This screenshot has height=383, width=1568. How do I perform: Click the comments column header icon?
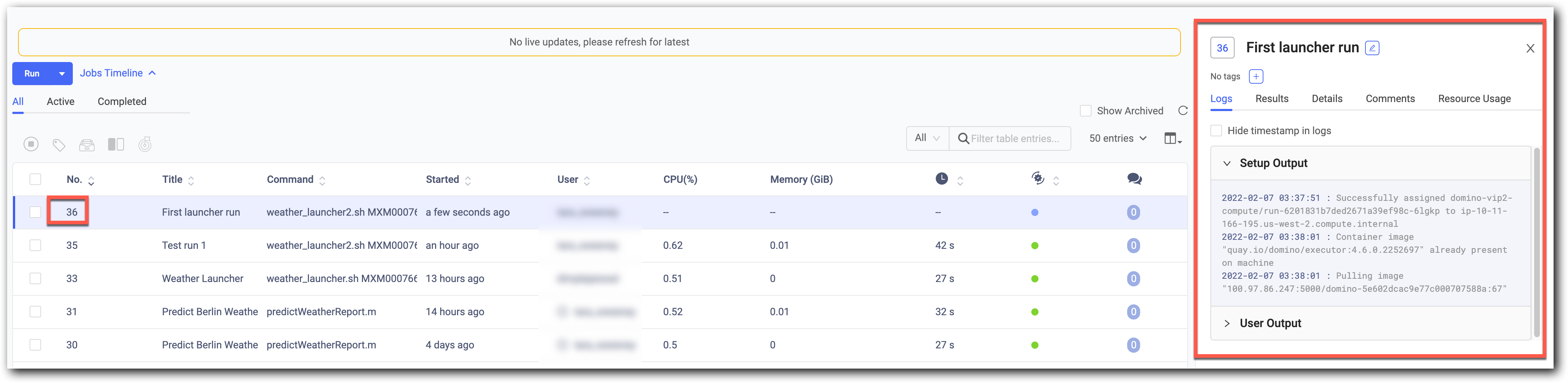[1134, 179]
